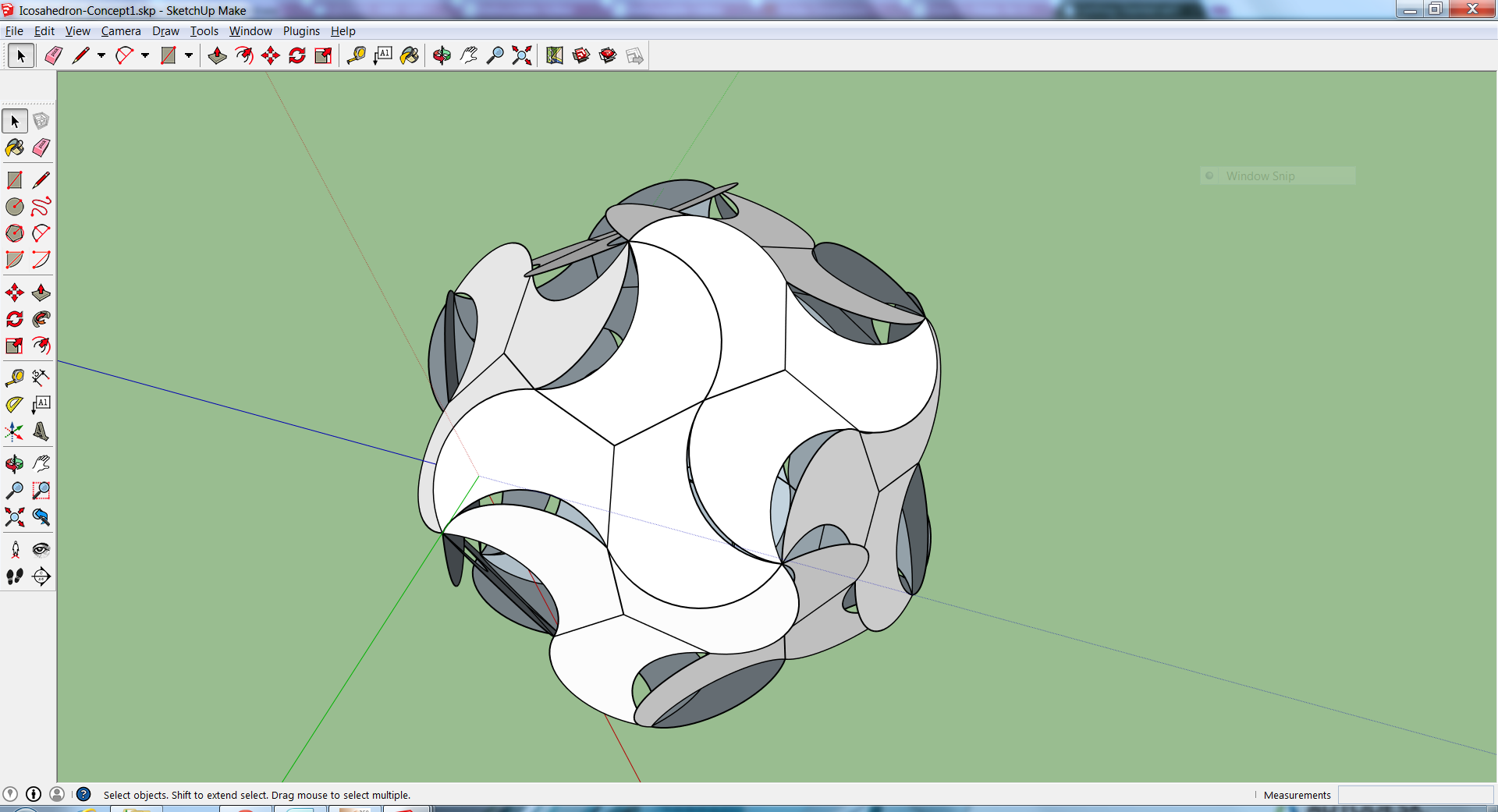Image resolution: width=1498 pixels, height=812 pixels.
Task: Expand the Rectangle tool dropdown arrow
Action: (189, 55)
